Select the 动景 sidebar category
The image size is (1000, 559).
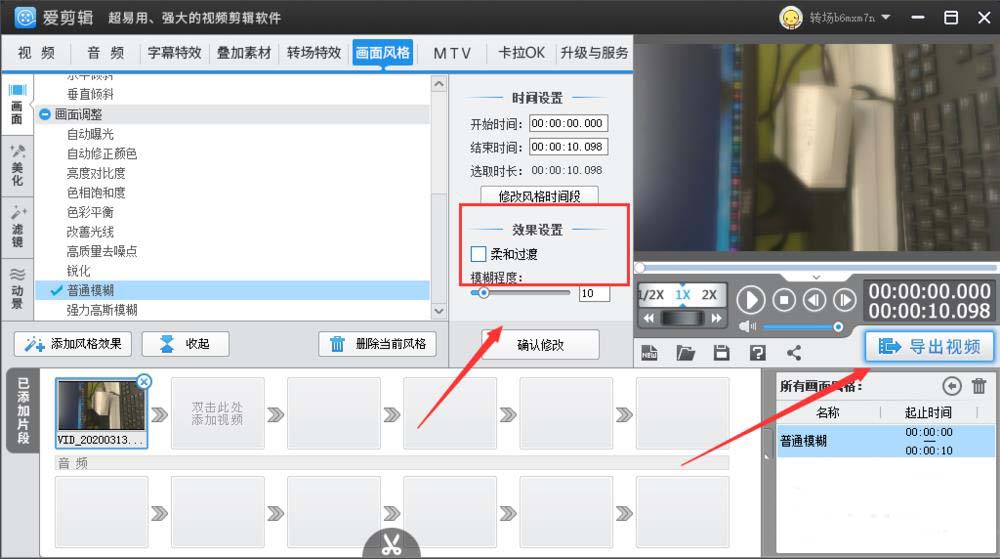pyautogui.click(x=17, y=288)
